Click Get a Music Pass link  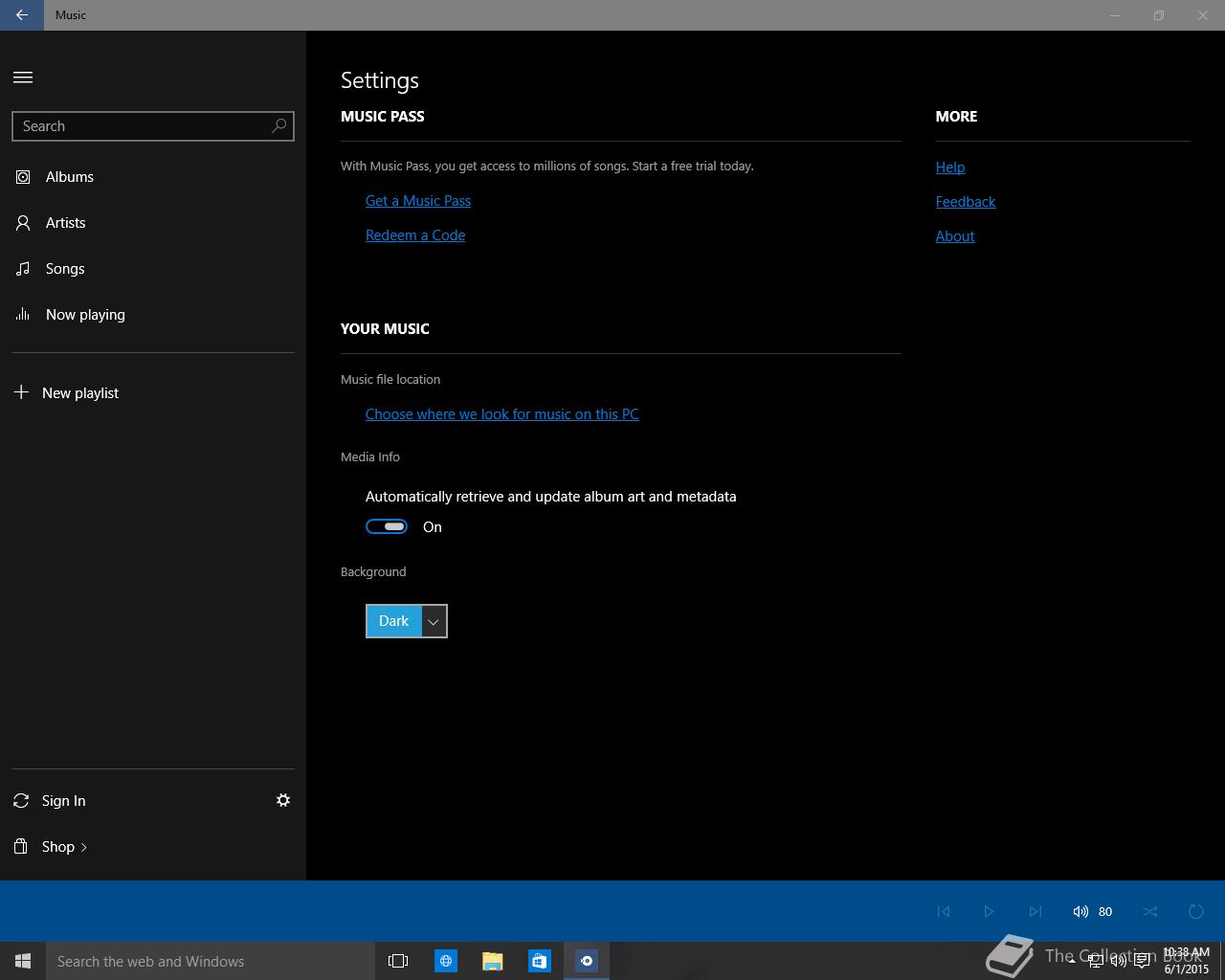point(418,201)
